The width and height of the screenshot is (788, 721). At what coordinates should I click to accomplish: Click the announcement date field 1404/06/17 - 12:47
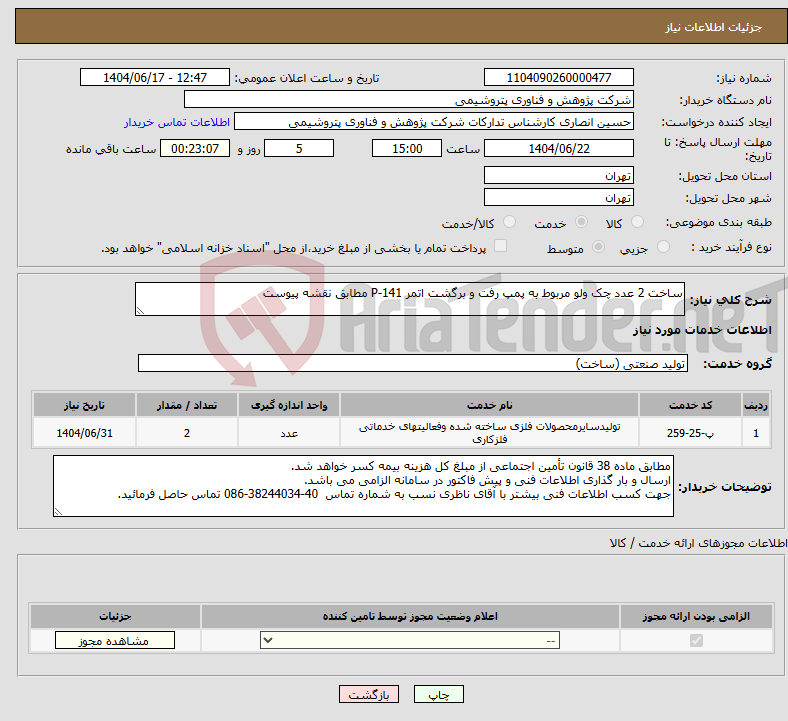point(155,77)
